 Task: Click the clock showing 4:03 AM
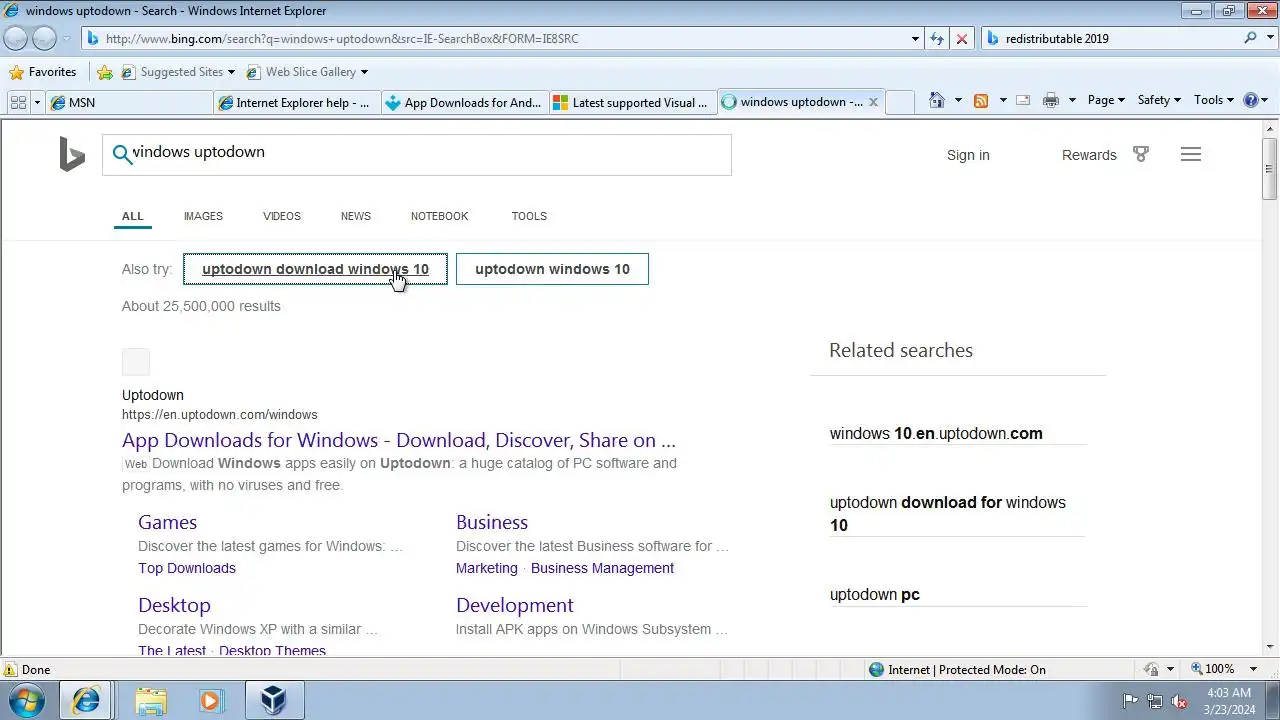click(x=1228, y=692)
